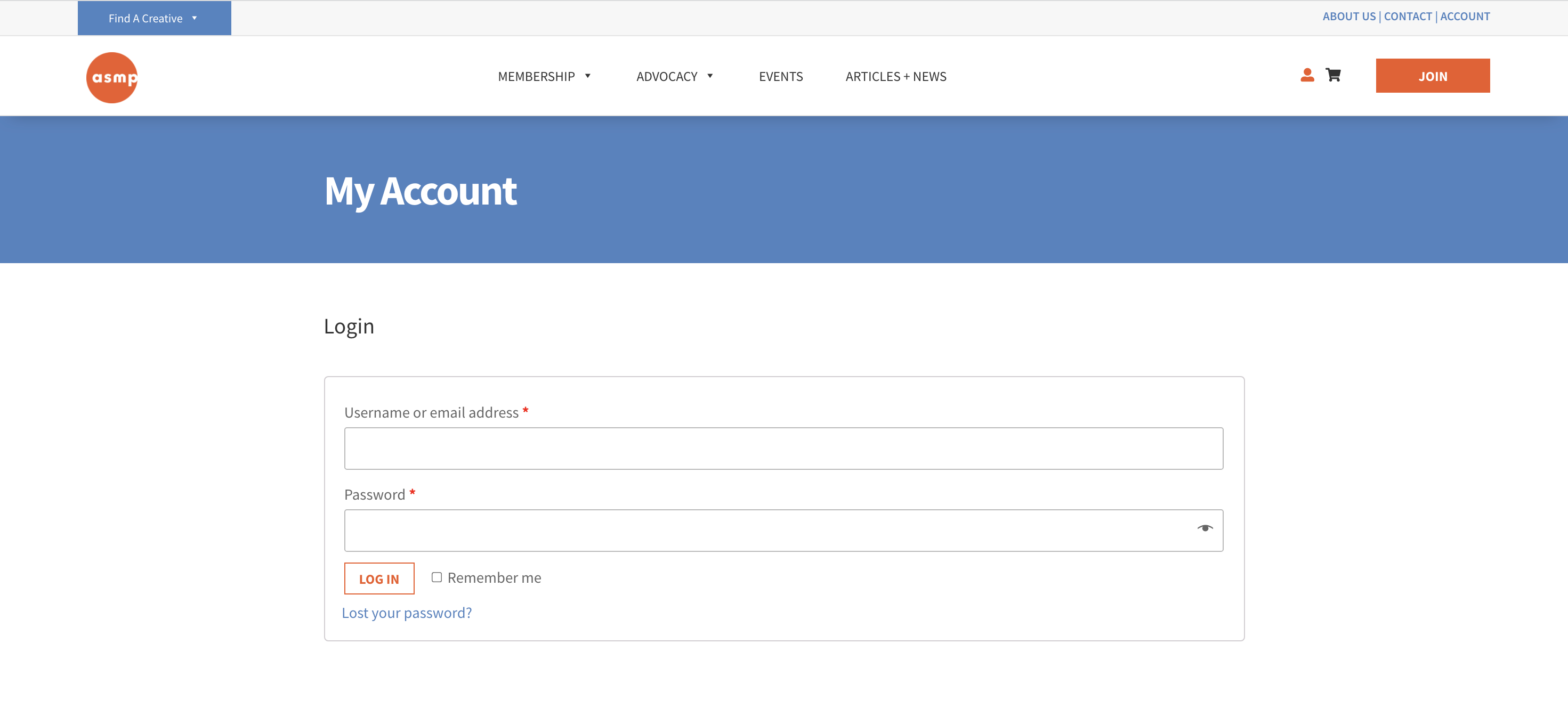Click the Remember me label text
The image size is (1568, 717).
coord(494,578)
